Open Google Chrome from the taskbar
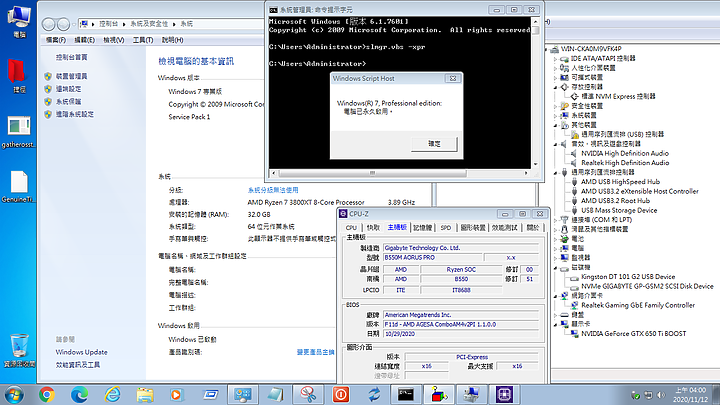Screen dimensions: 720x405 click(x=47, y=394)
